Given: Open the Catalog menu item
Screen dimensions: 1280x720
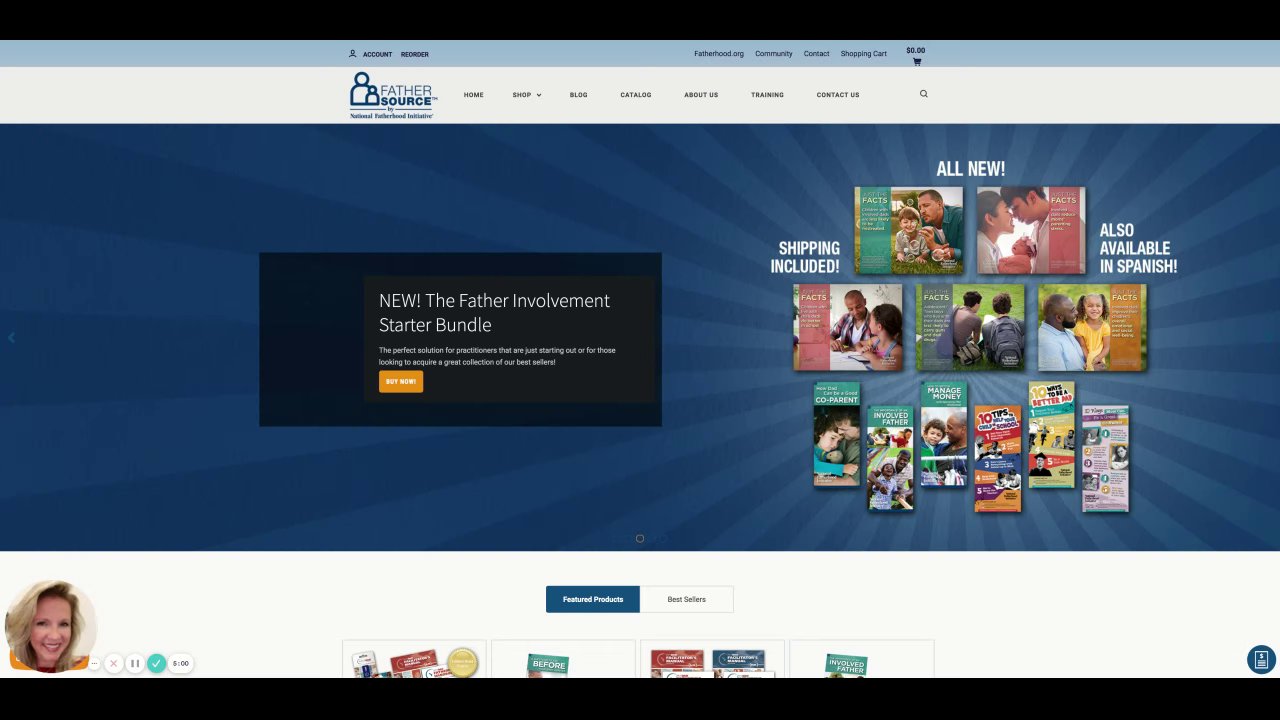Looking at the screenshot, I should tap(636, 95).
